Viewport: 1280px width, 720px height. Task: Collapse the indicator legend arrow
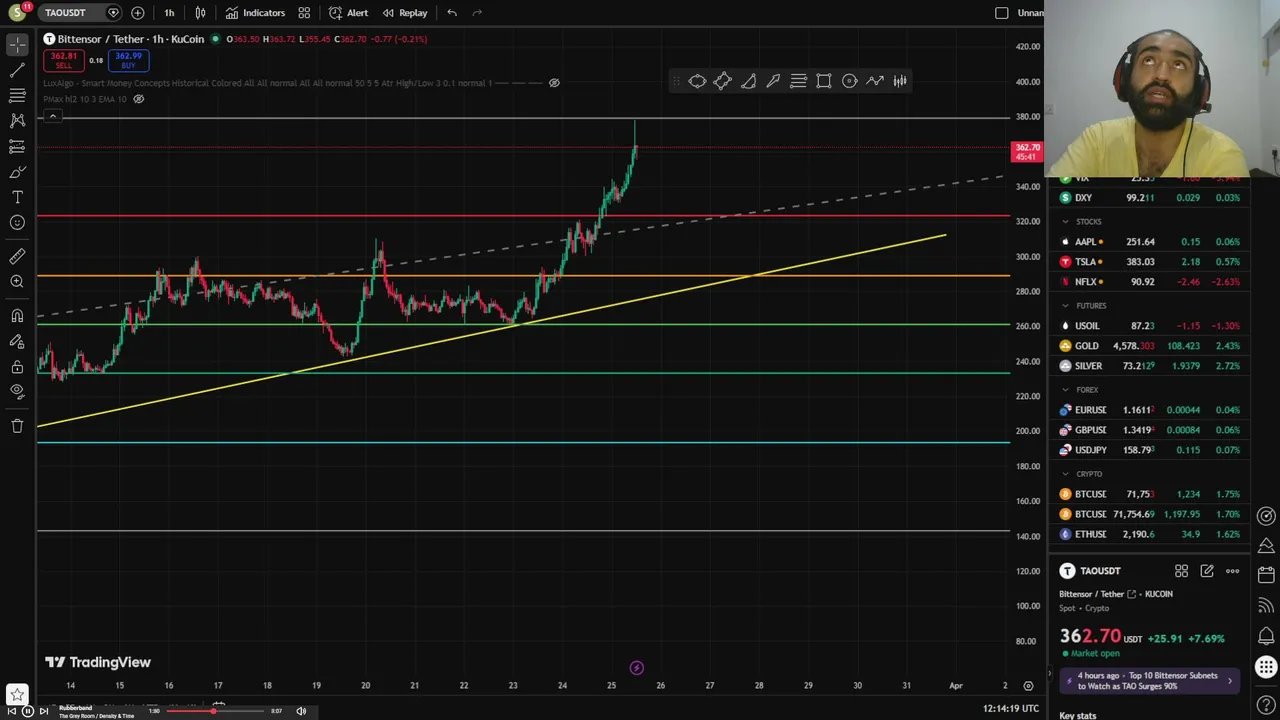(52, 117)
